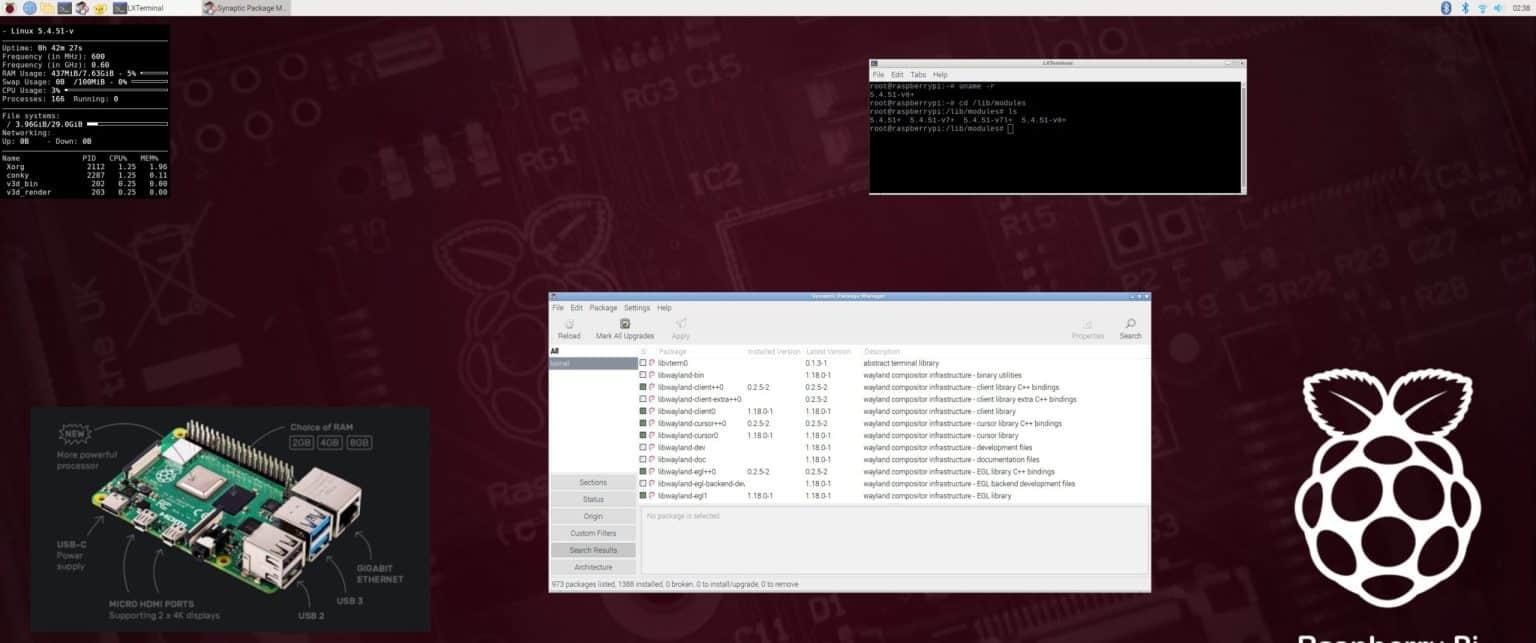Toggle the libwayland-client0 package checkbox
This screenshot has height=643, width=1536.
[x=643, y=411]
